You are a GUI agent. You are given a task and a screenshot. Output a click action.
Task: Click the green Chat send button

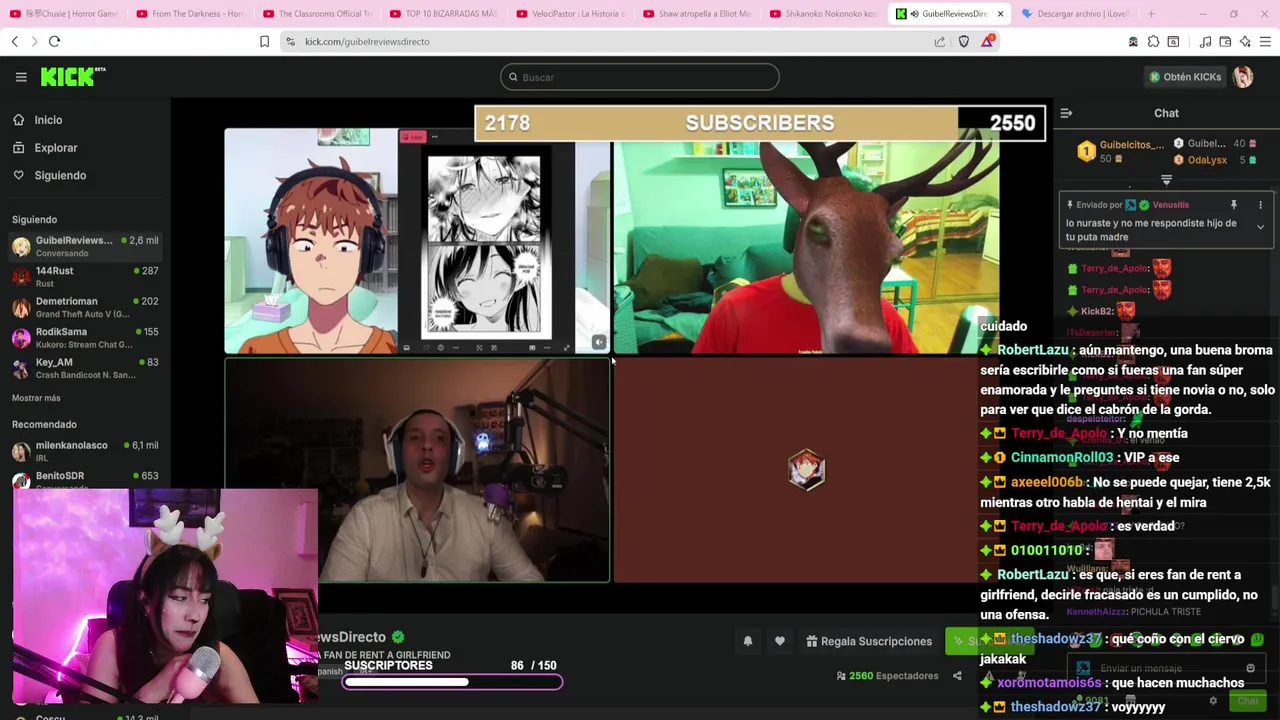pyautogui.click(x=1247, y=701)
